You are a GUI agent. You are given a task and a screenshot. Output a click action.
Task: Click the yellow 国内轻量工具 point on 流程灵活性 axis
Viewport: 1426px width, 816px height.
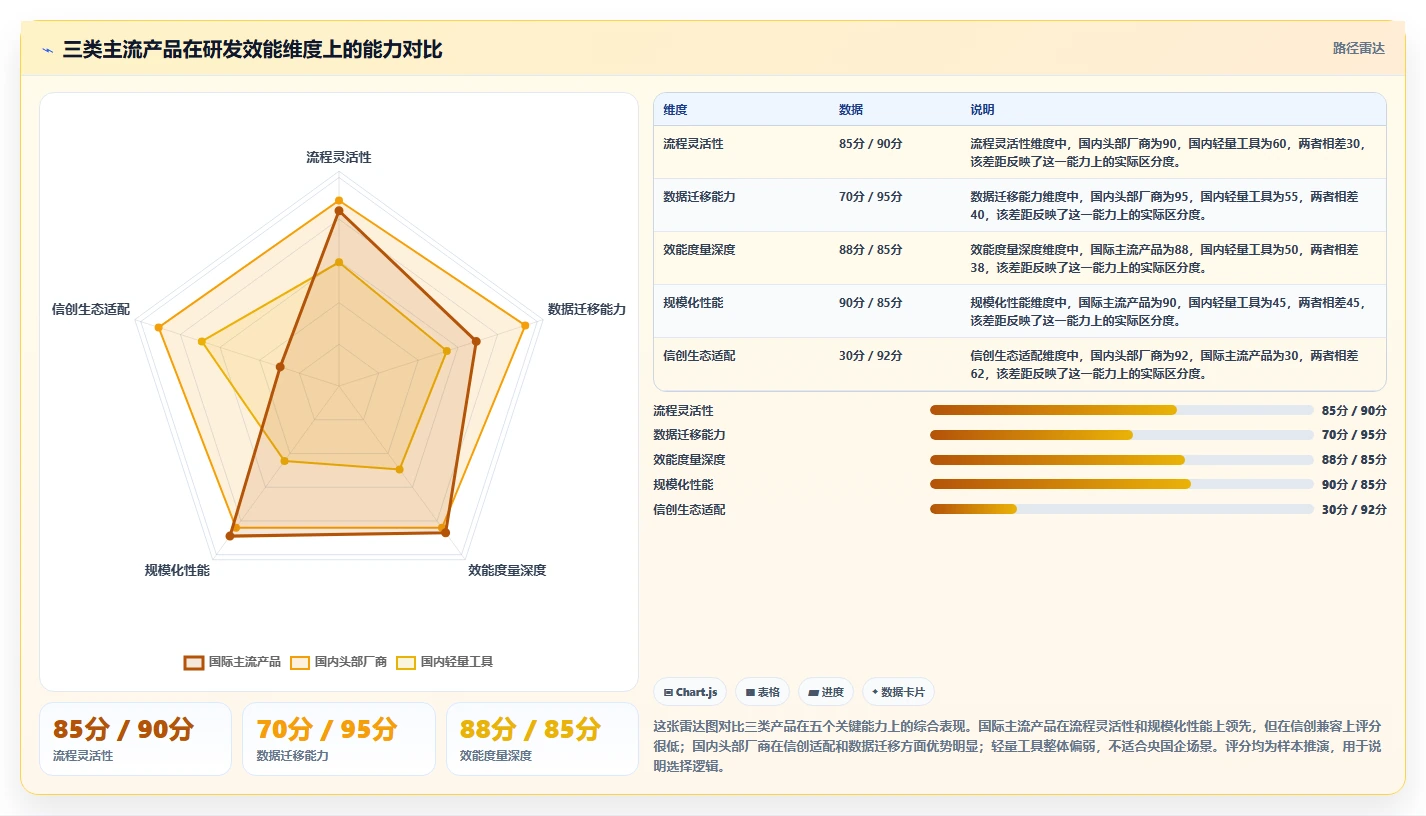click(x=339, y=263)
